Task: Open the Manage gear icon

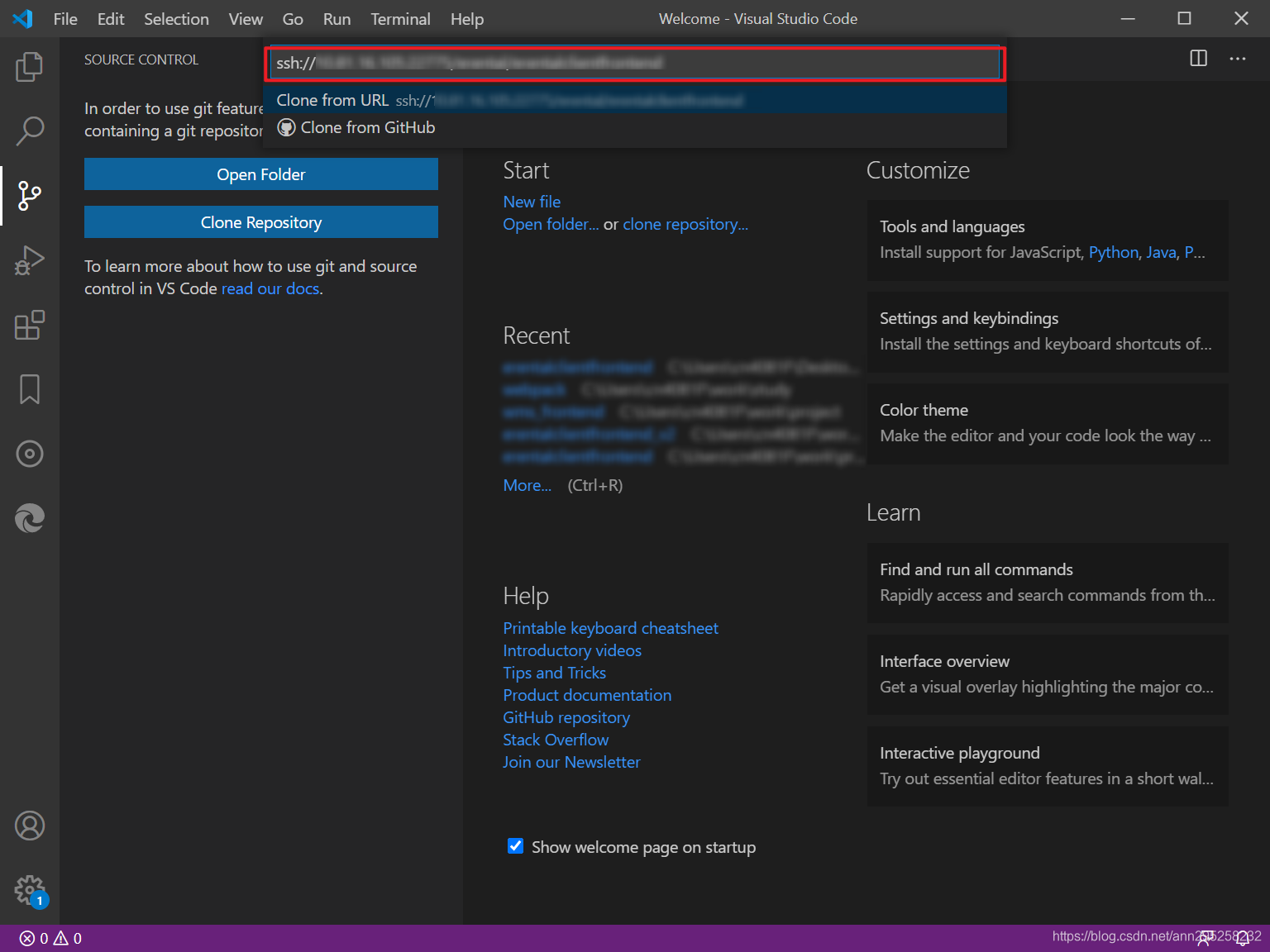Action: (30, 890)
